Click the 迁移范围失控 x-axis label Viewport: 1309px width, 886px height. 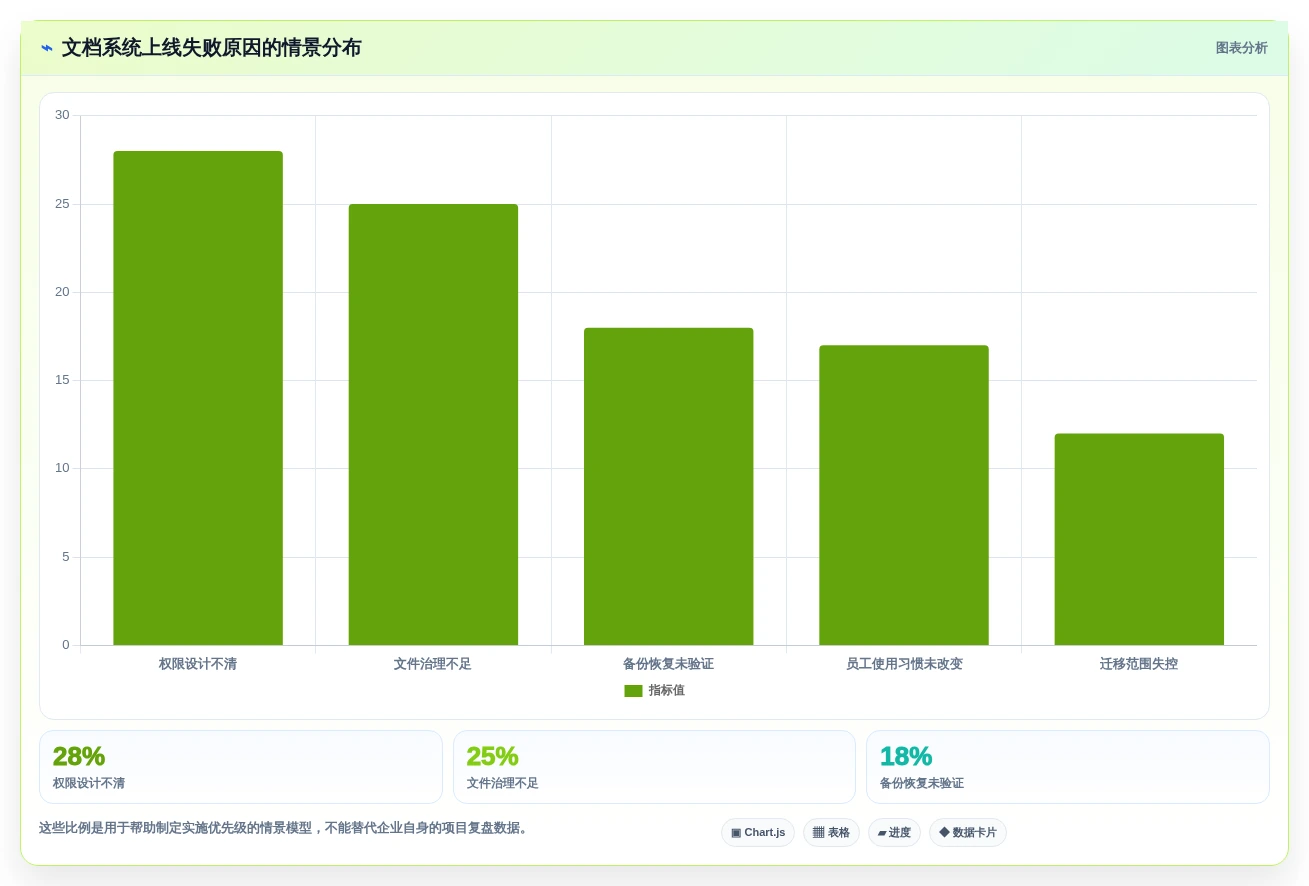pos(1139,664)
